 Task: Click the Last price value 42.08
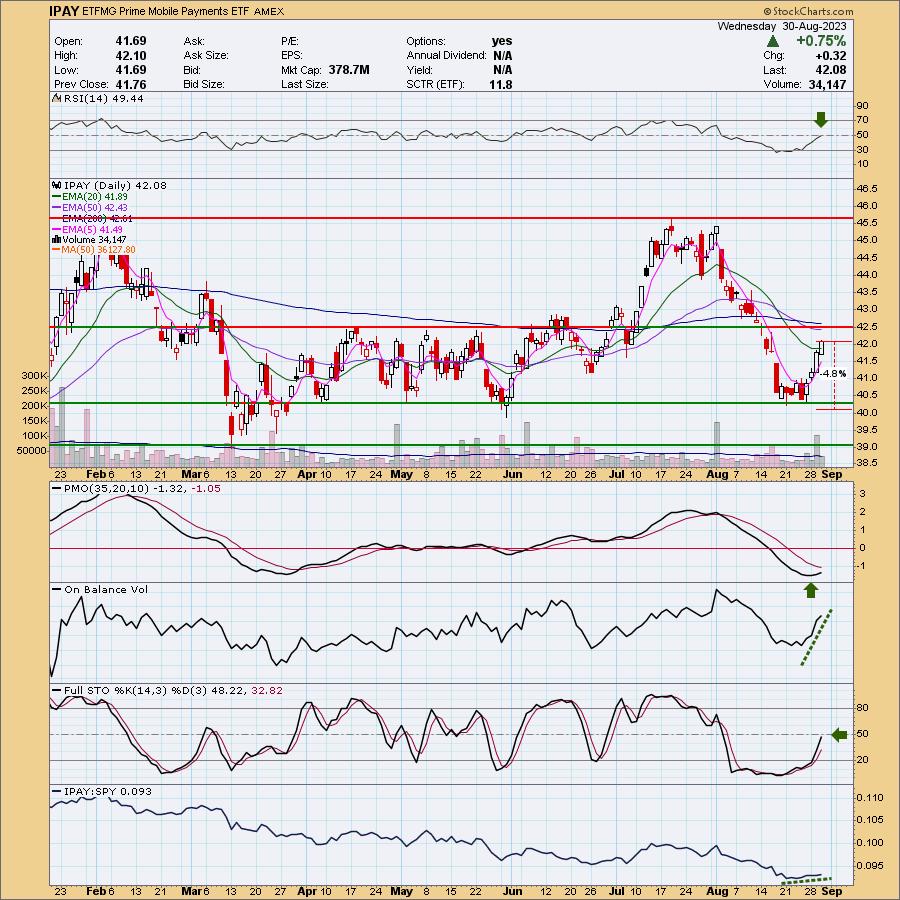coord(831,70)
